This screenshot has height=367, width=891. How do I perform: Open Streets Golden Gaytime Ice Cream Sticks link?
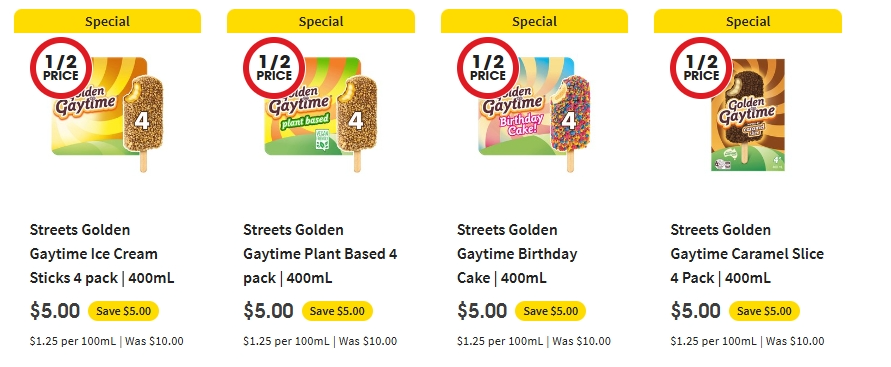point(102,254)
